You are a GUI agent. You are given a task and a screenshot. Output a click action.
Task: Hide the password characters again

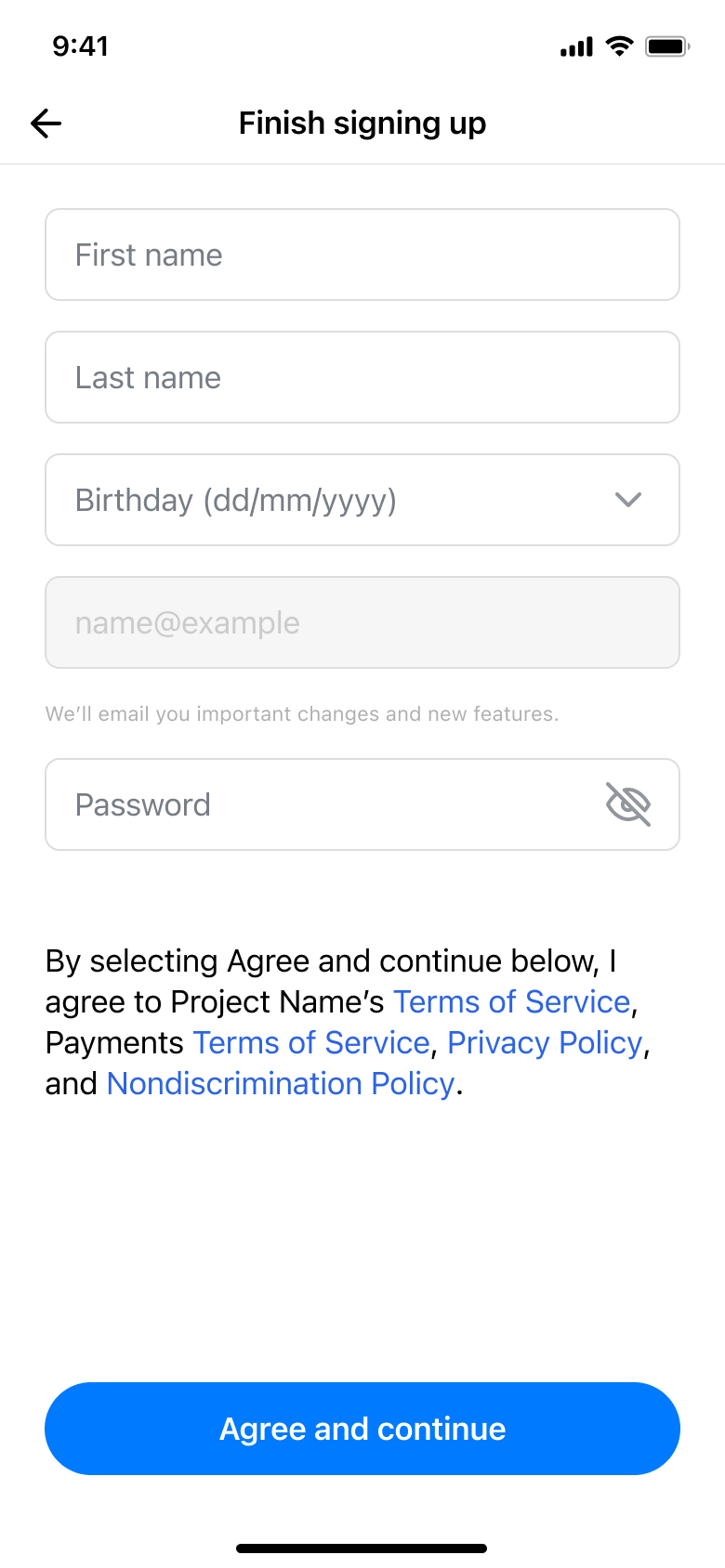(628, 804)
